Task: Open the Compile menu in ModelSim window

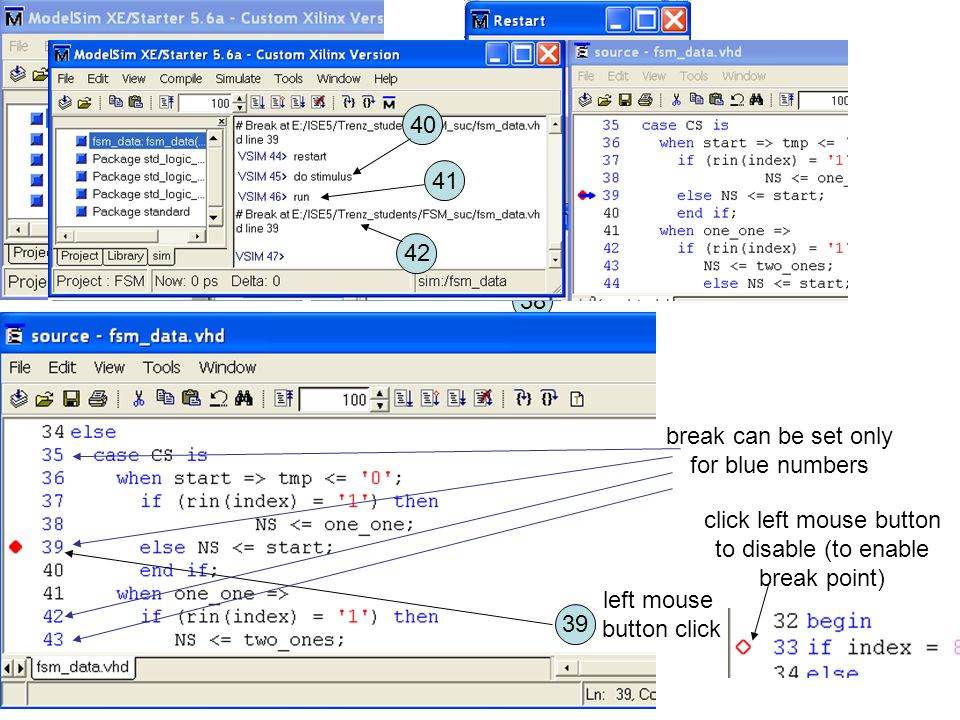Action: point(181,79)
